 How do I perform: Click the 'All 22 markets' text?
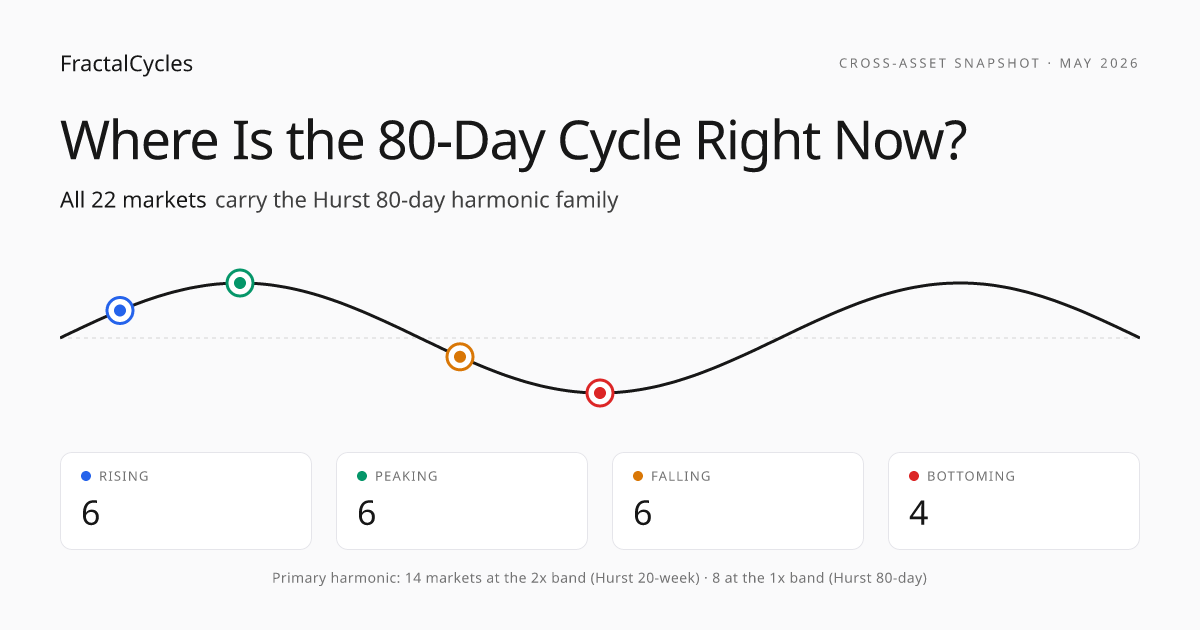[x=133, y=199]
